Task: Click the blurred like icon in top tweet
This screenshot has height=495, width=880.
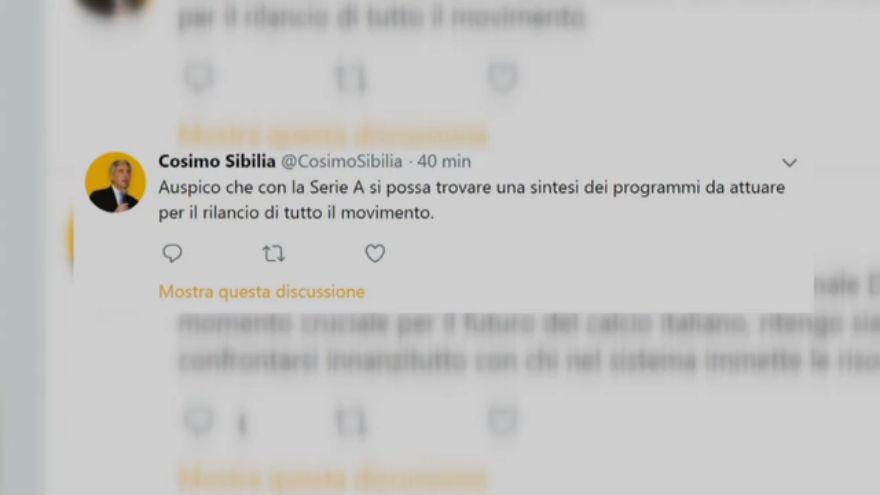Action: tap(502, 77)
